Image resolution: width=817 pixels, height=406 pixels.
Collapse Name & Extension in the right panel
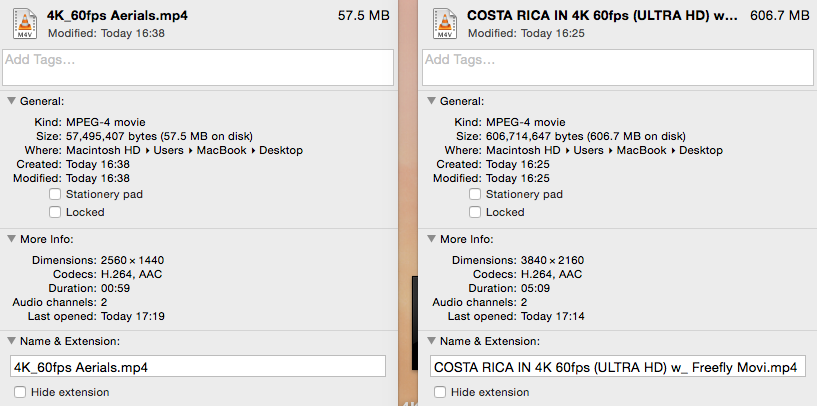pyautogui.click(x=431, y=342)
